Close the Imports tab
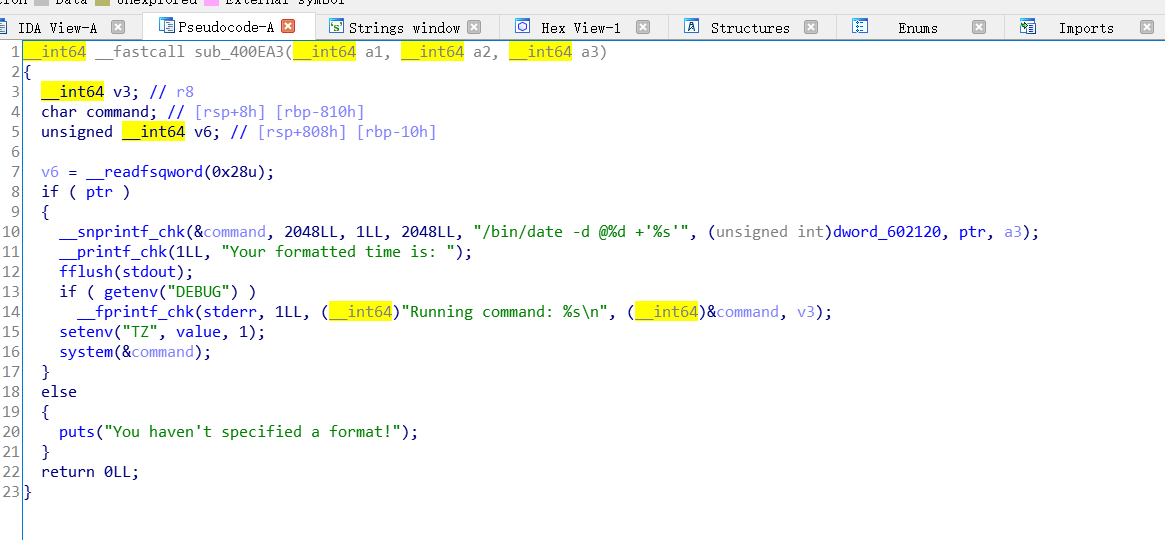This screenshot has width=1165, height=540. pyautogui.click(x=1146, y=27)
